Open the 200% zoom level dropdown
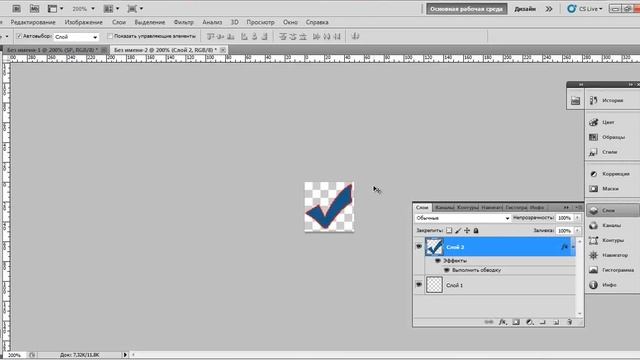 point(83,9)
